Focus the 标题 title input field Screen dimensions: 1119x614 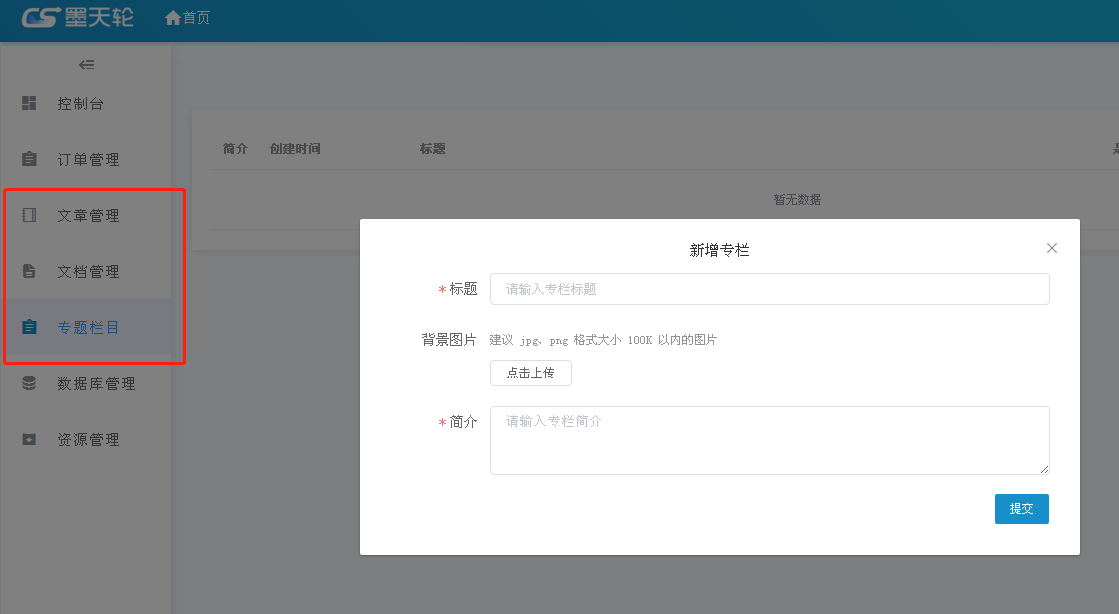(x=769, y=289)
